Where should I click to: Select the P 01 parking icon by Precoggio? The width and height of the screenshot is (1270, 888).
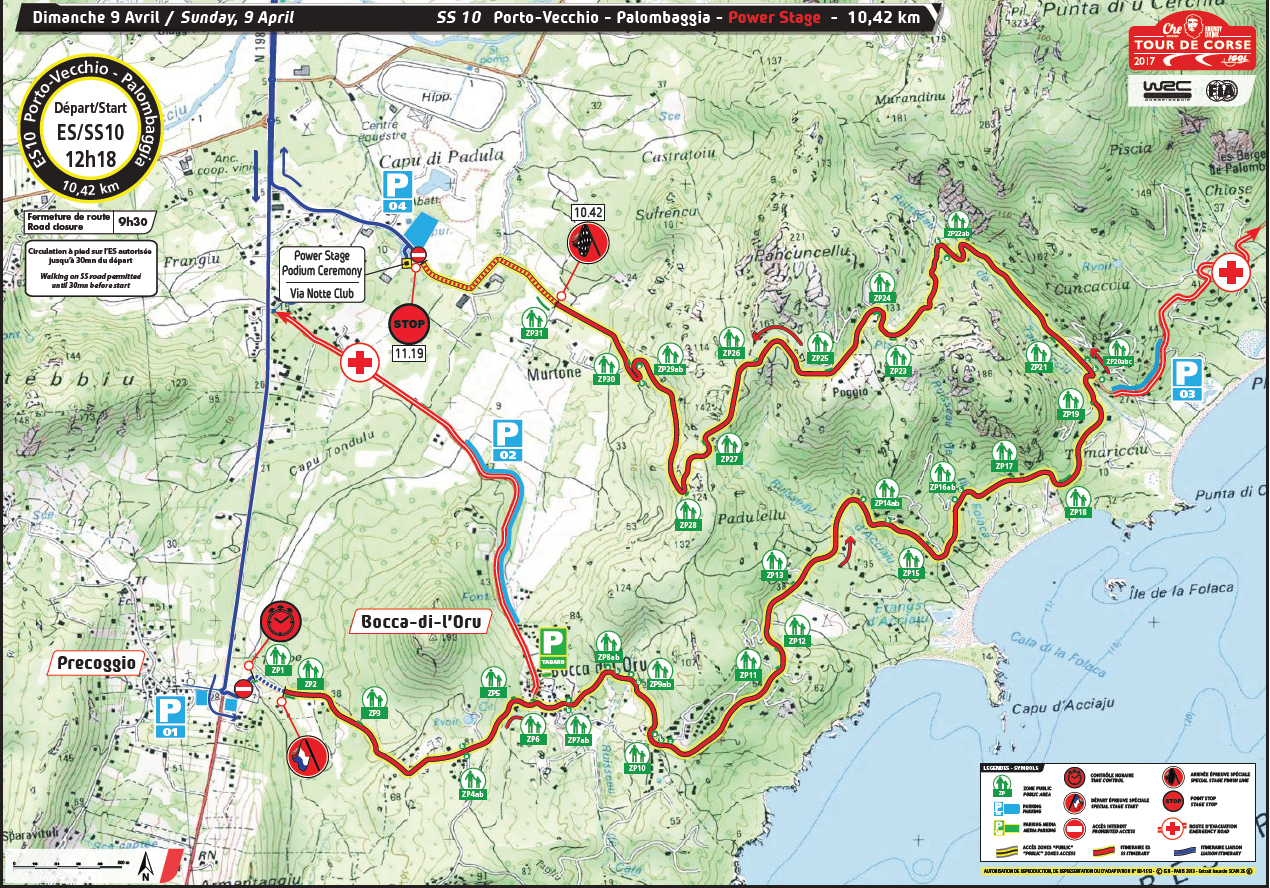point(170,716)
